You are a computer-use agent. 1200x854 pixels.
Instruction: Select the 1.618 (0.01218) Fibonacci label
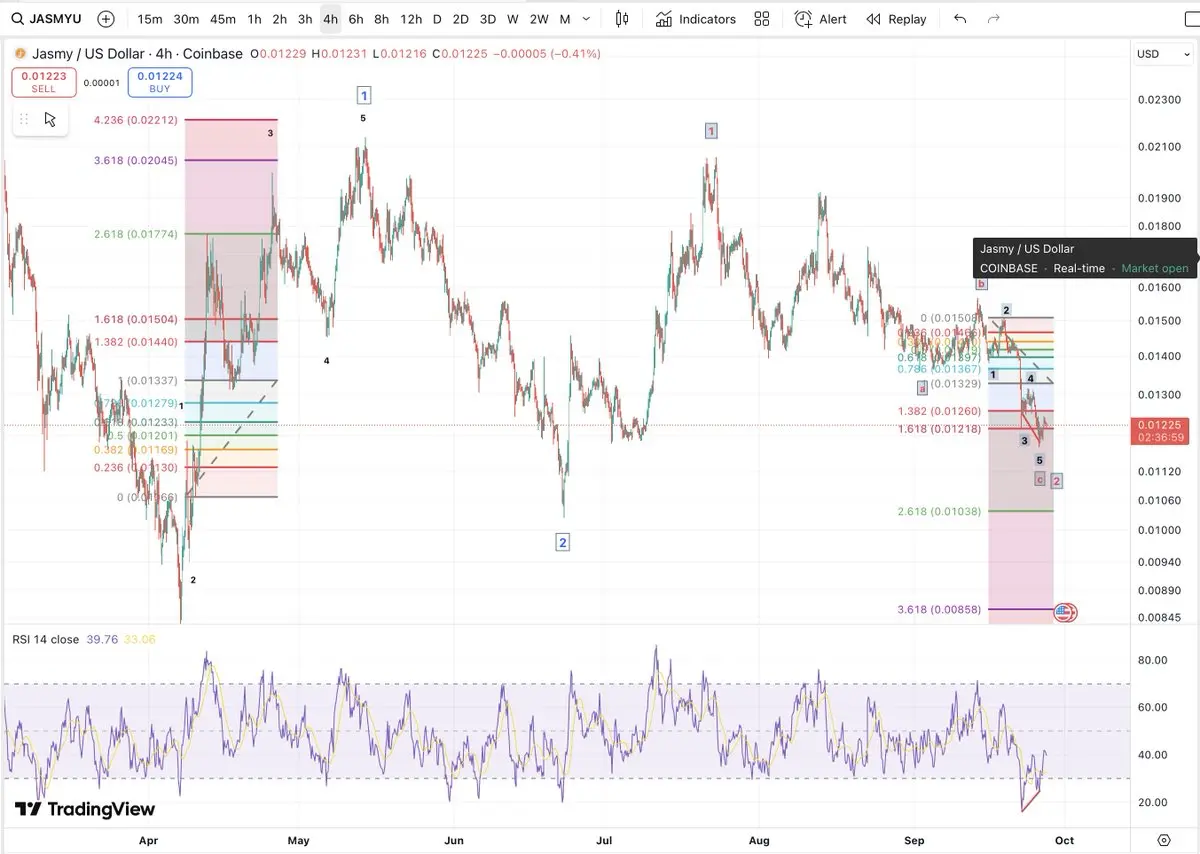(x=939, y=429)
